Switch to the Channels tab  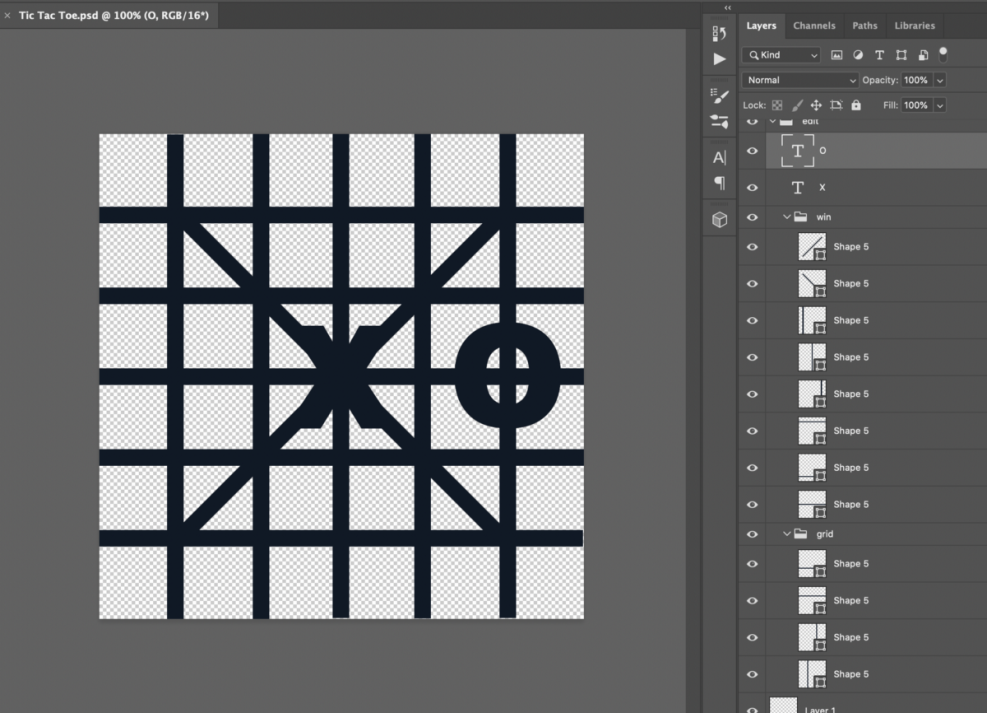click(x=814, y=26)
